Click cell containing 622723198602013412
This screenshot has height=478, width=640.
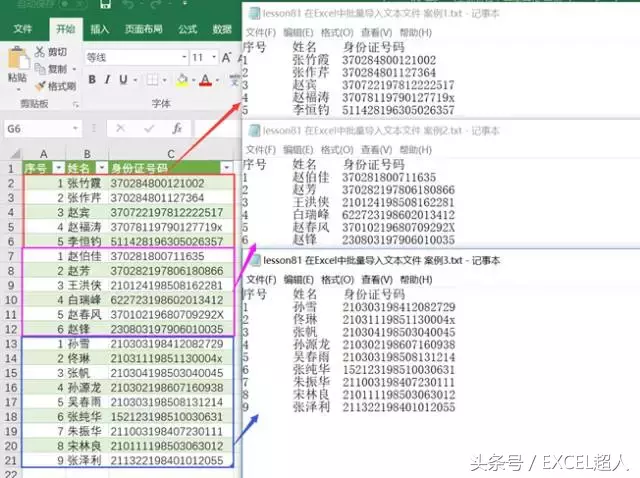[171, 300]
